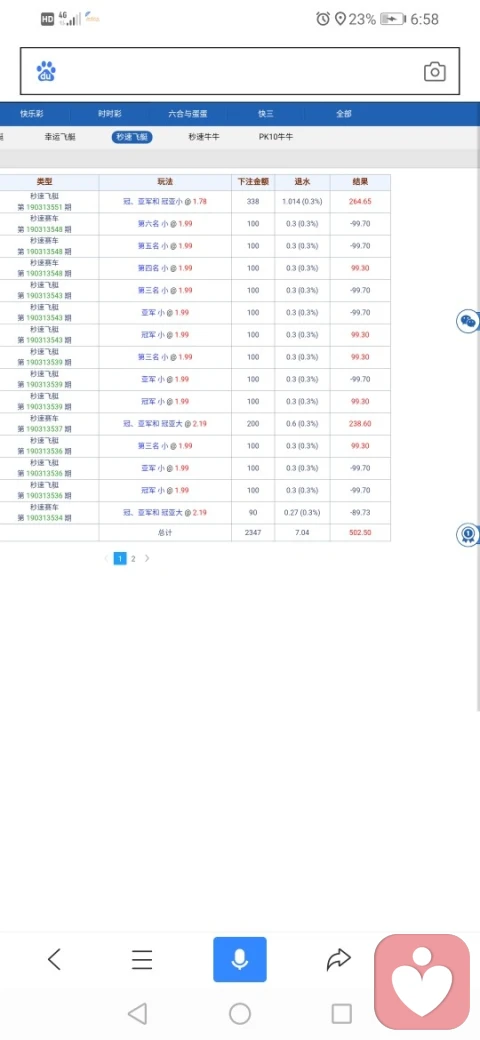Tap the blue microphone voice search button
480x1040 pixels.
click(x=240, y=959)
